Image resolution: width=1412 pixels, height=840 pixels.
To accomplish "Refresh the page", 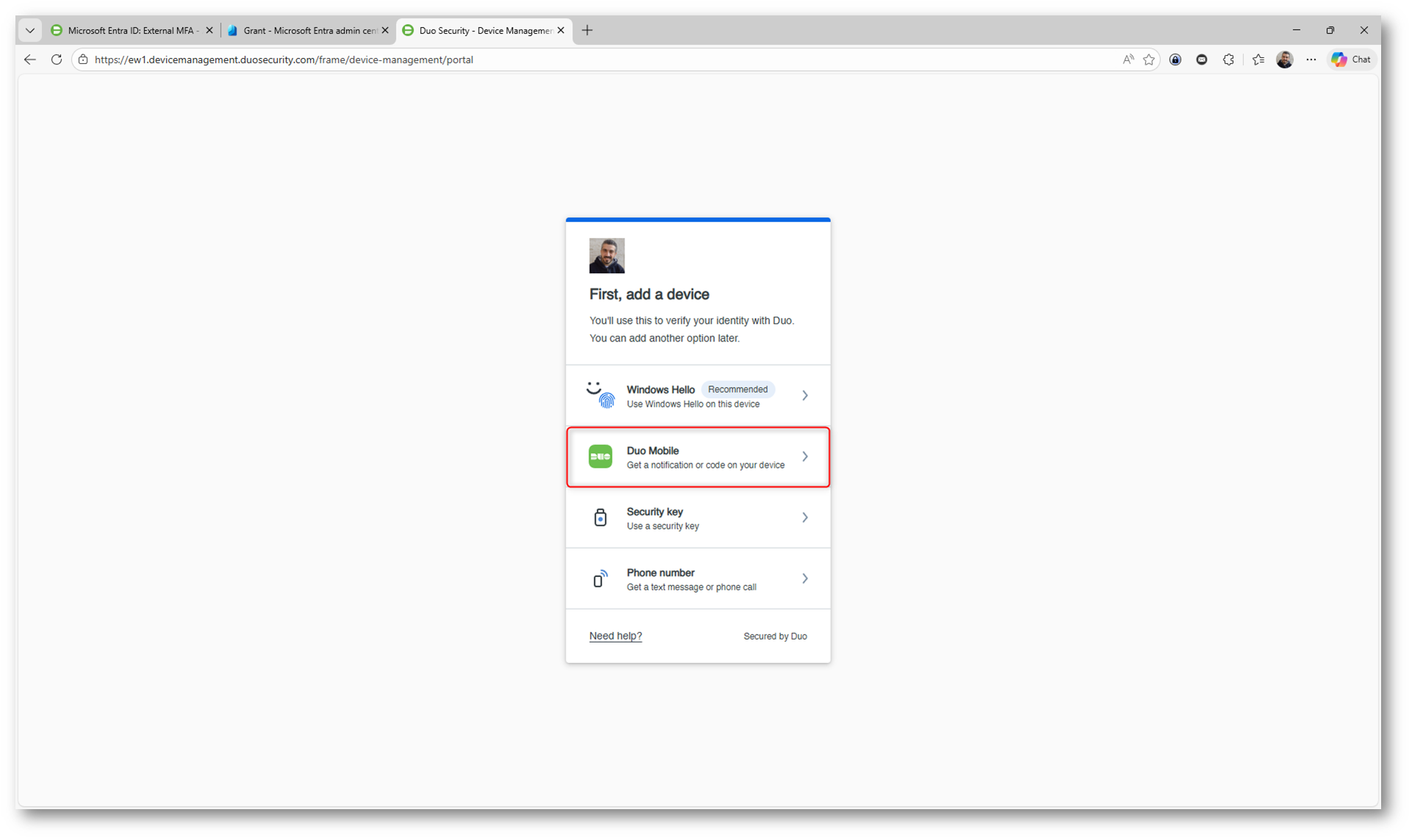I will click(x=57, y=59).
